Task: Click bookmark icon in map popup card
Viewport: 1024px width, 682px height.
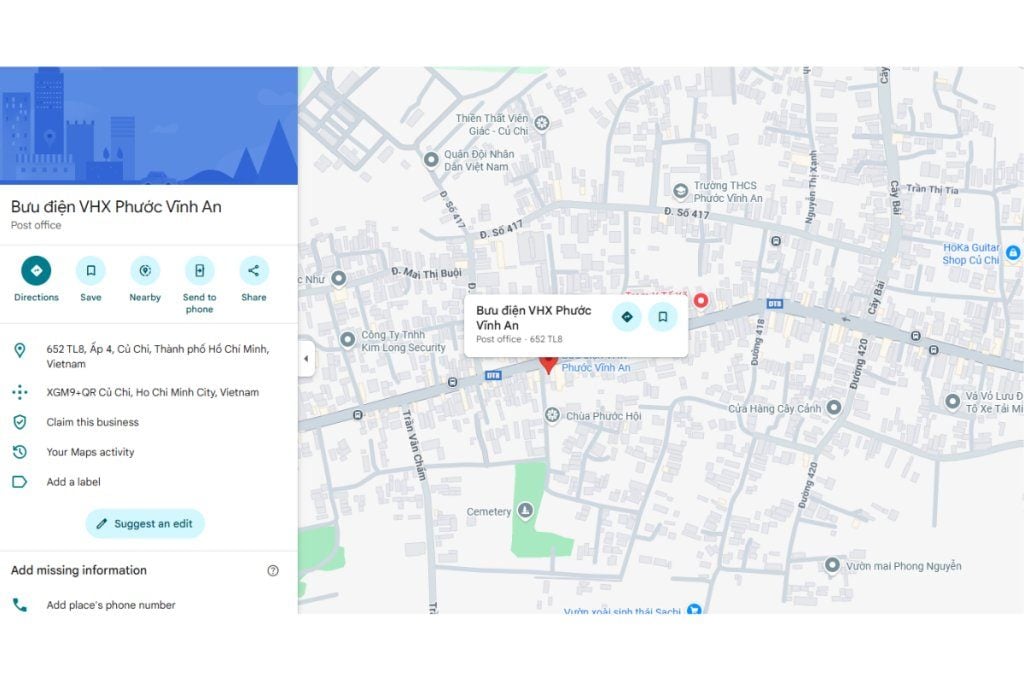Action: click(662, 317)
